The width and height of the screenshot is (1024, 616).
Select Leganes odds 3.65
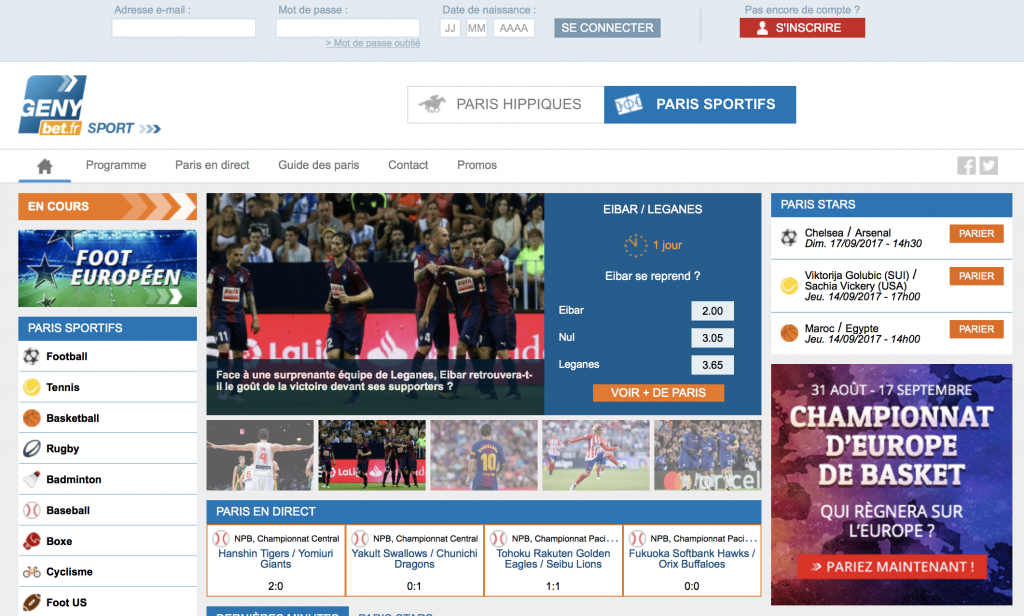coord(712,365)
